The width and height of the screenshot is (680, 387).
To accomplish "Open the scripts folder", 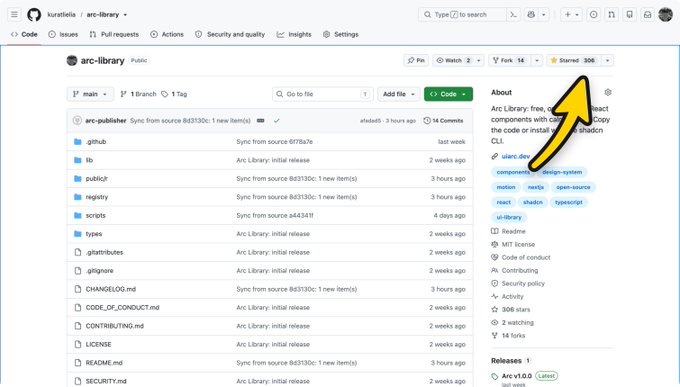I will click(x=95, y=215).
